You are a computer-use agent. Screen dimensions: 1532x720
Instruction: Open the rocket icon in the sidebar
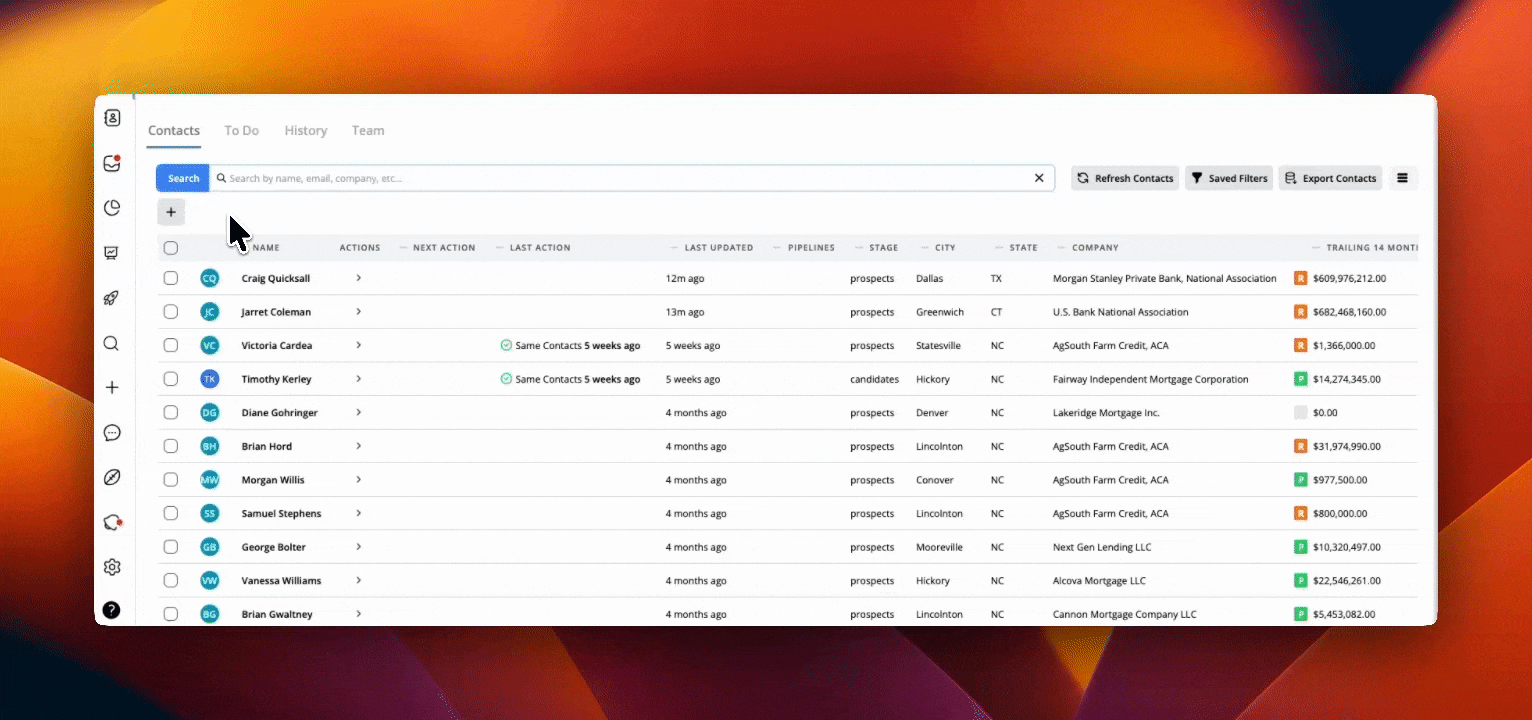coord(112,298)
